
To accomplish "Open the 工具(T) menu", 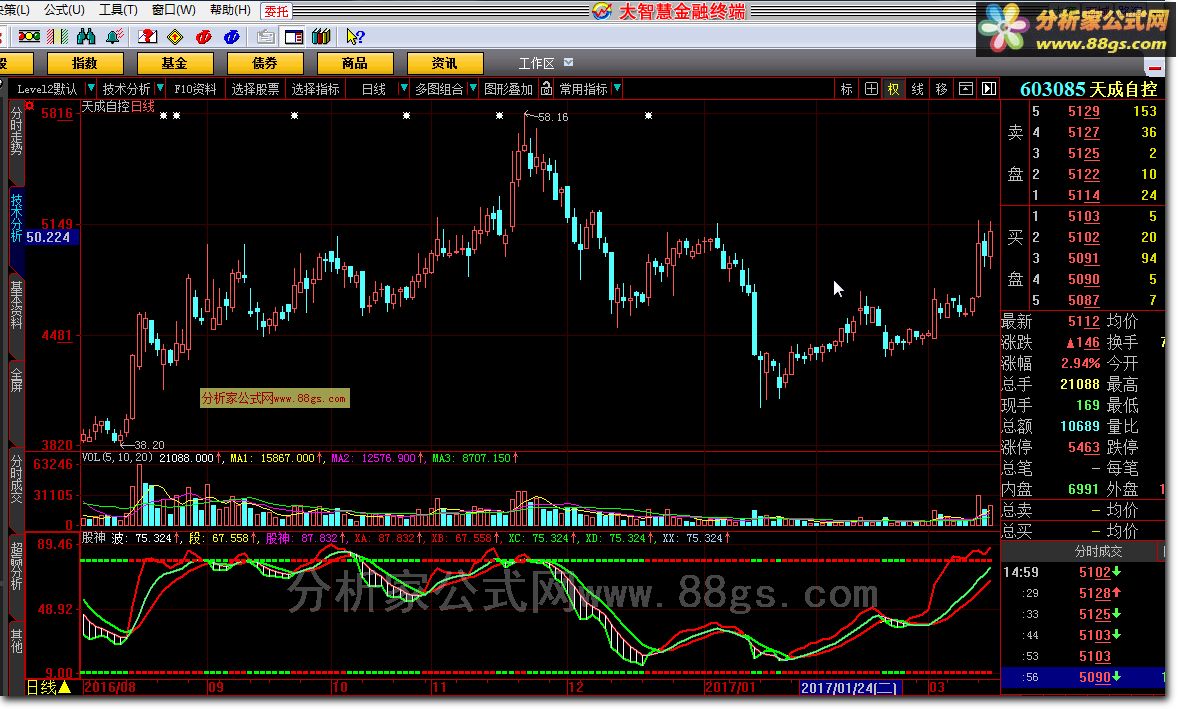I will 118,10.
